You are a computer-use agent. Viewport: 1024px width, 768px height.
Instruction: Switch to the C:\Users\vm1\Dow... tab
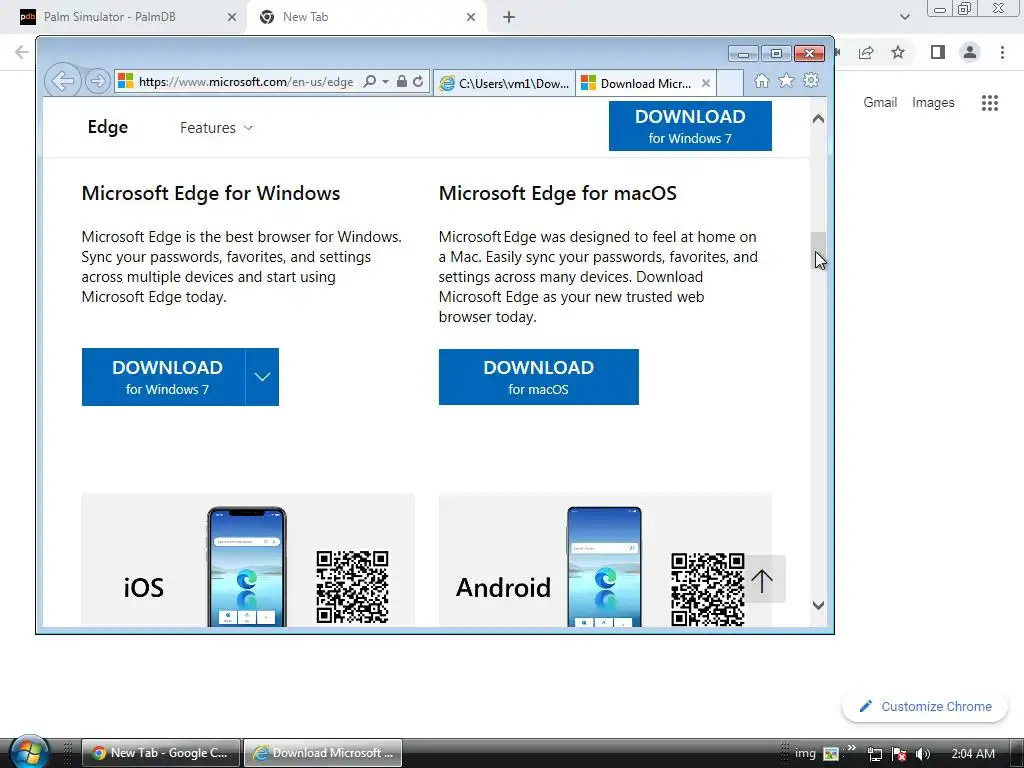pyautogui.click(x=504, y=84)
